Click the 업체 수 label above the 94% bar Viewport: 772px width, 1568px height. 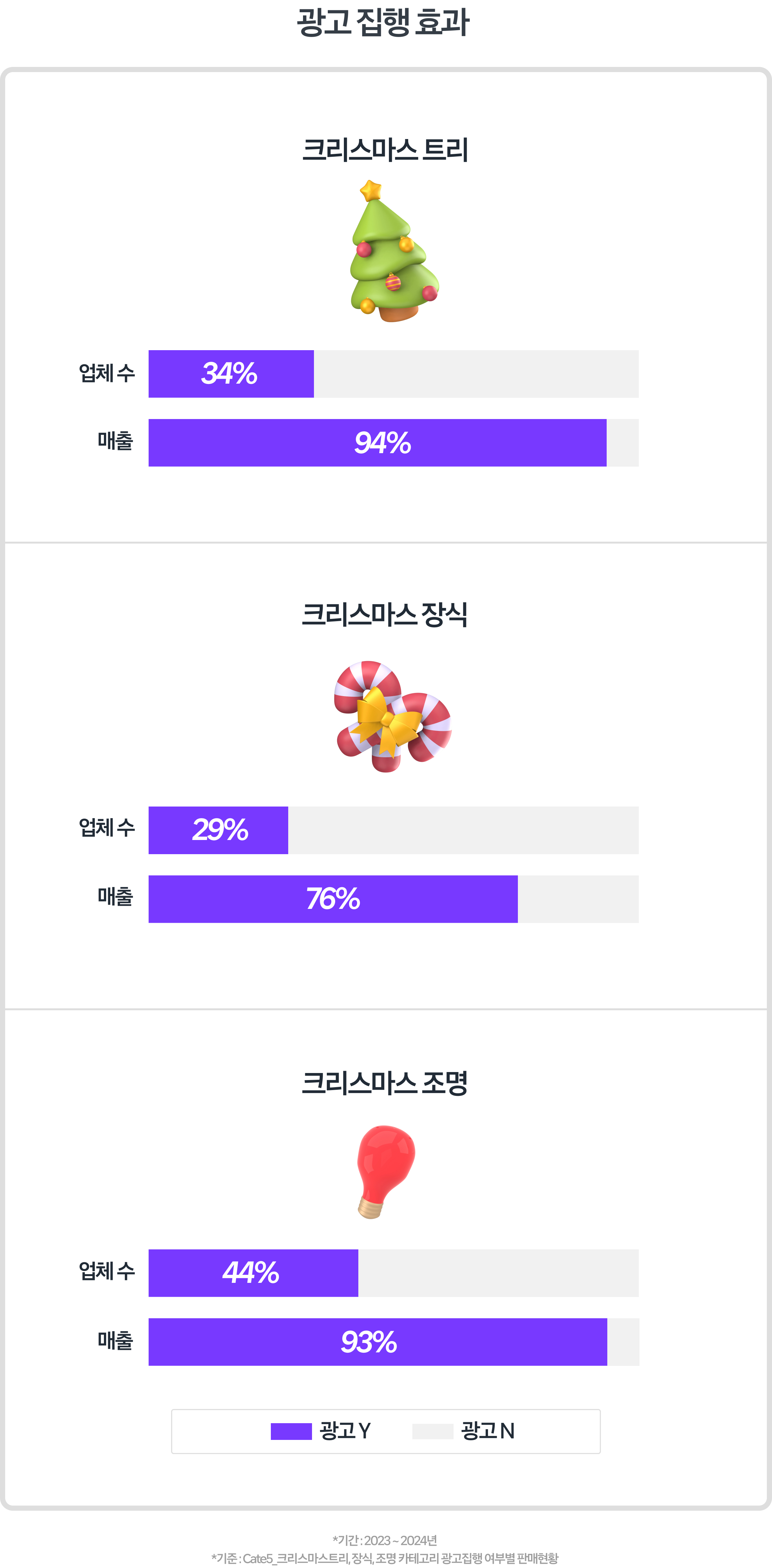[x=107, y=373]
